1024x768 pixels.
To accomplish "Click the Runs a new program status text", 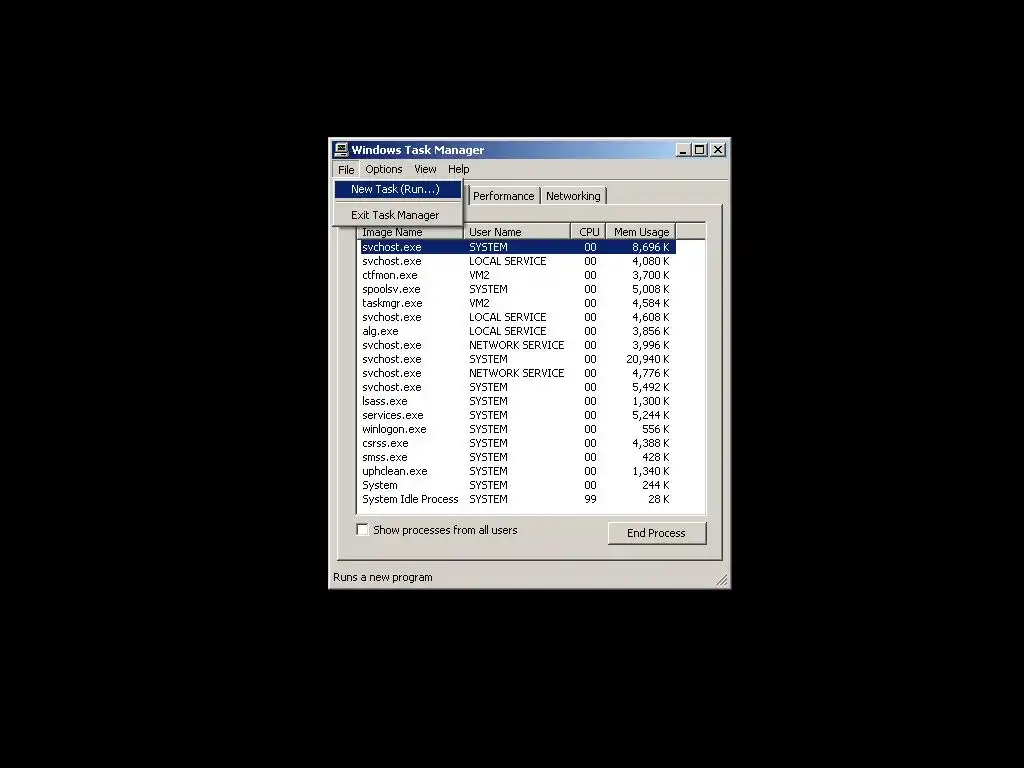I will tap(383, 577).
